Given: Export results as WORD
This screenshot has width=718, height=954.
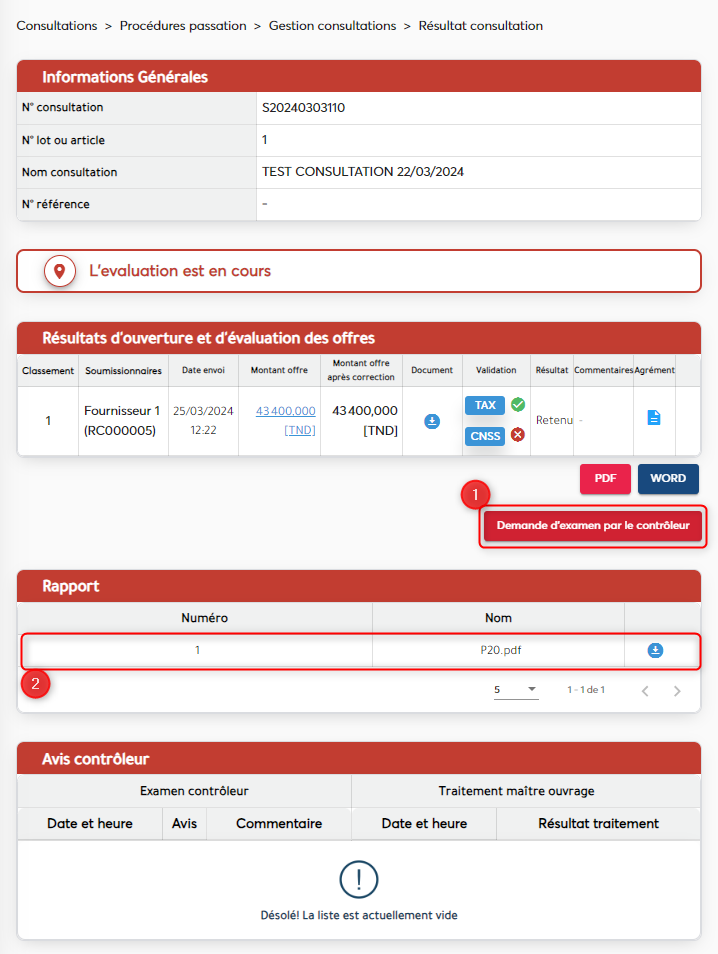Looking at the screenshot, I should pos(668,478).
